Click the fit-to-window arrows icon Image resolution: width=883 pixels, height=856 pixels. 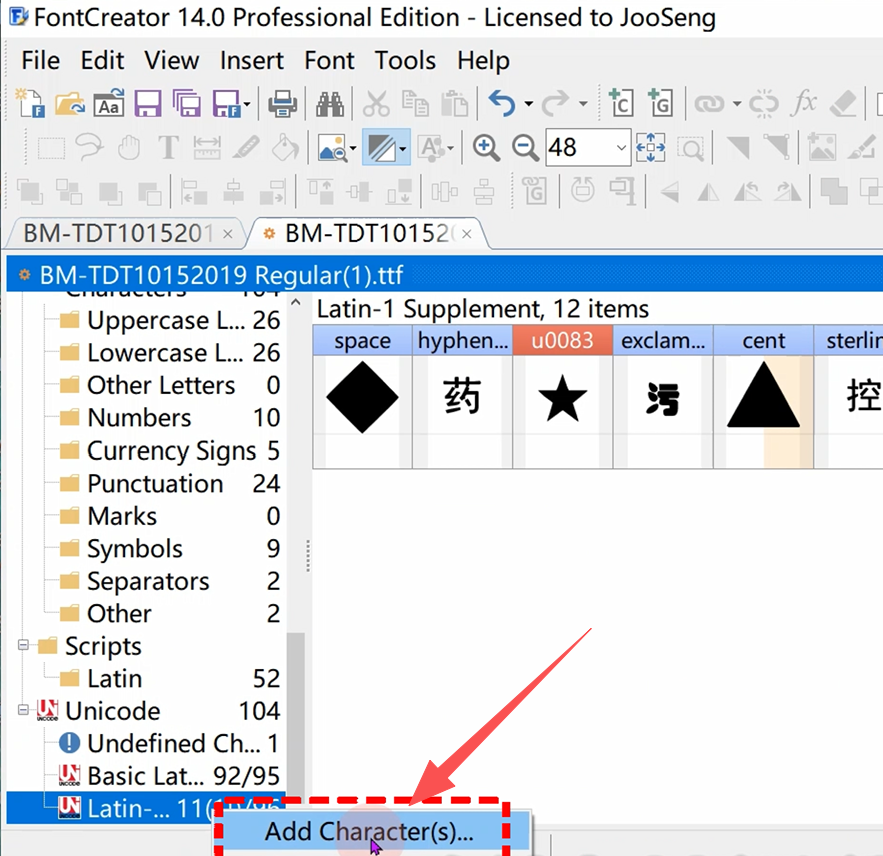(x=650, y=148)
